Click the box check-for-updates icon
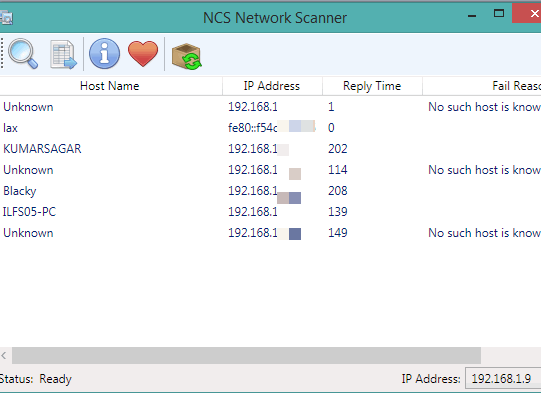This screenshot has width=541, height=393. (x=186, y=56)
